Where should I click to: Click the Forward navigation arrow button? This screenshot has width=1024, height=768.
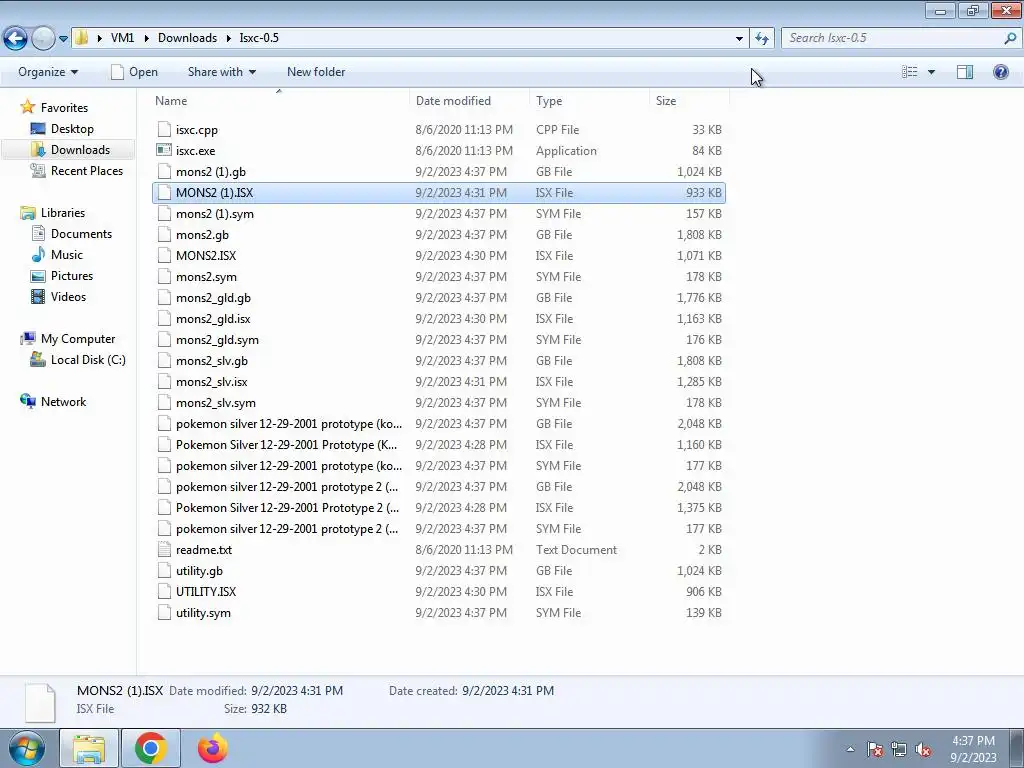tap(43, 39)
